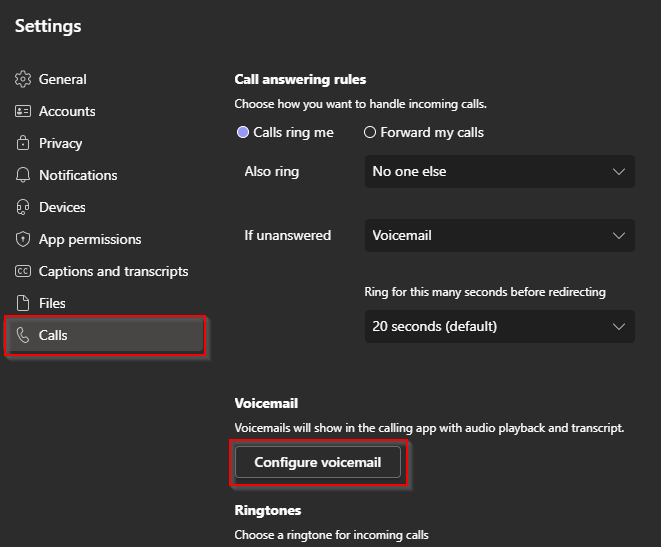
Task: Select Forward my calls radio button
Action: click(370, 132)
